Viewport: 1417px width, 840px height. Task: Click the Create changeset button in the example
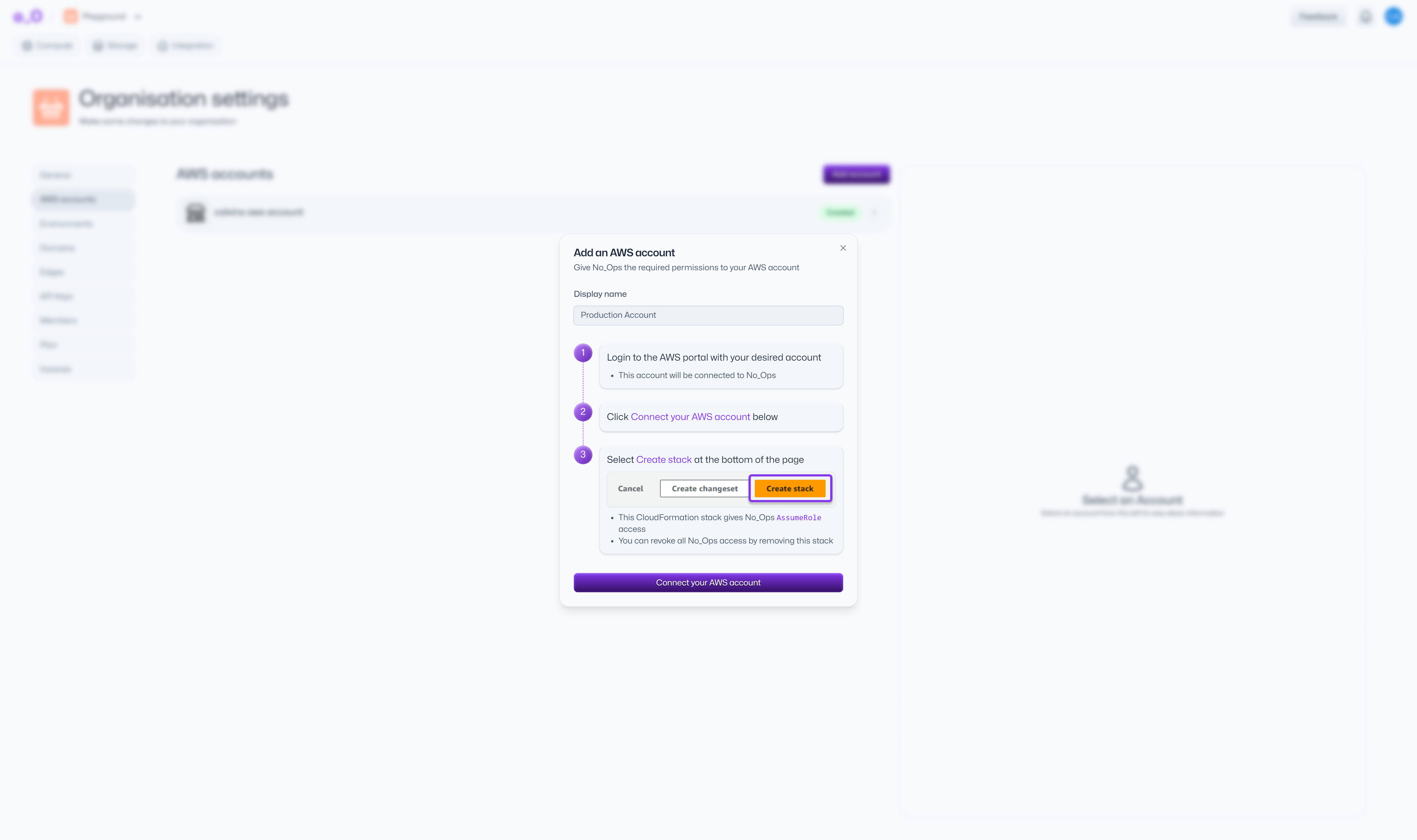pyautogui.click(x=704, y=488)
